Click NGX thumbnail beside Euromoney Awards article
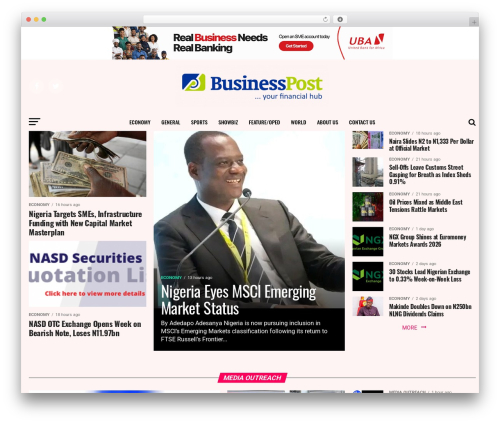The width and height of the screenshot is (500, 423). 368,241
